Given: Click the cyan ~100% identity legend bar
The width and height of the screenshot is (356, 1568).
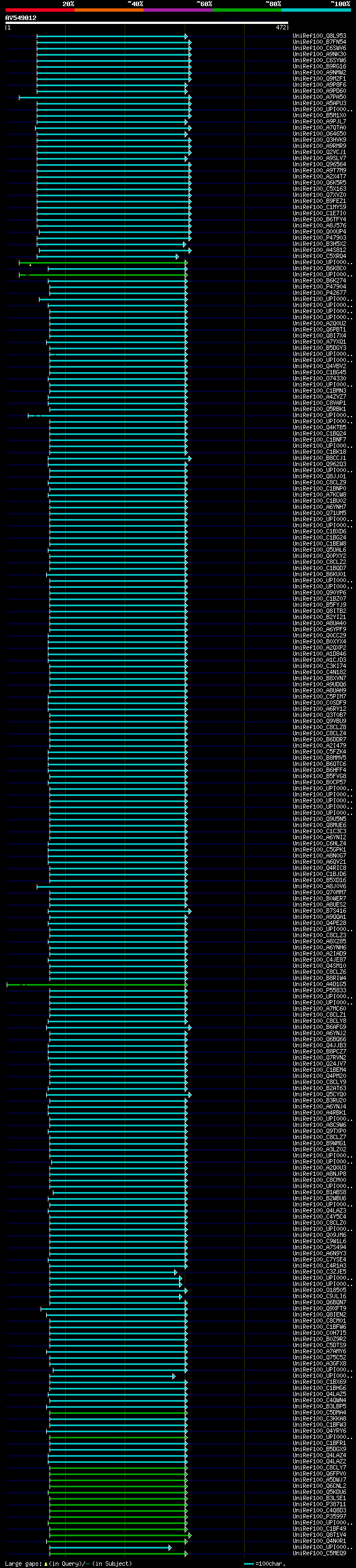Looking at the screenshot, I should point(316,10).
